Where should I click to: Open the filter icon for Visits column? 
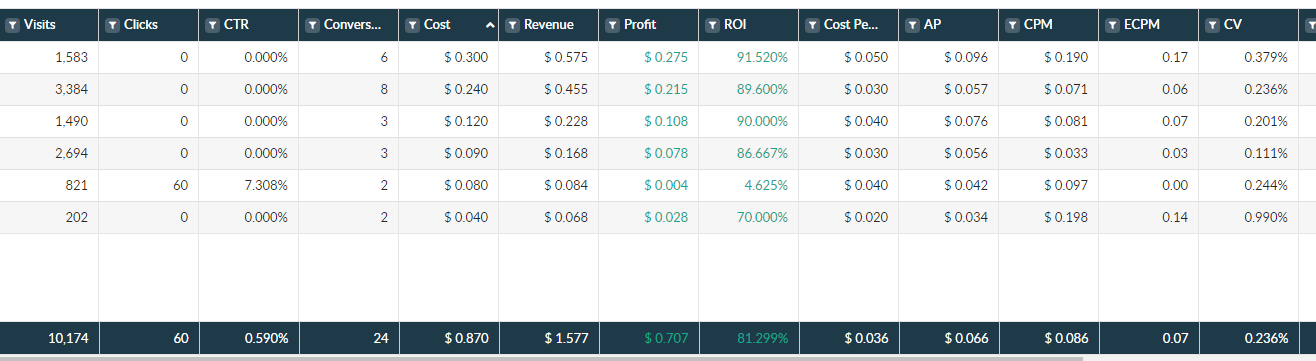pyautogui.click(x=12, y=25)
